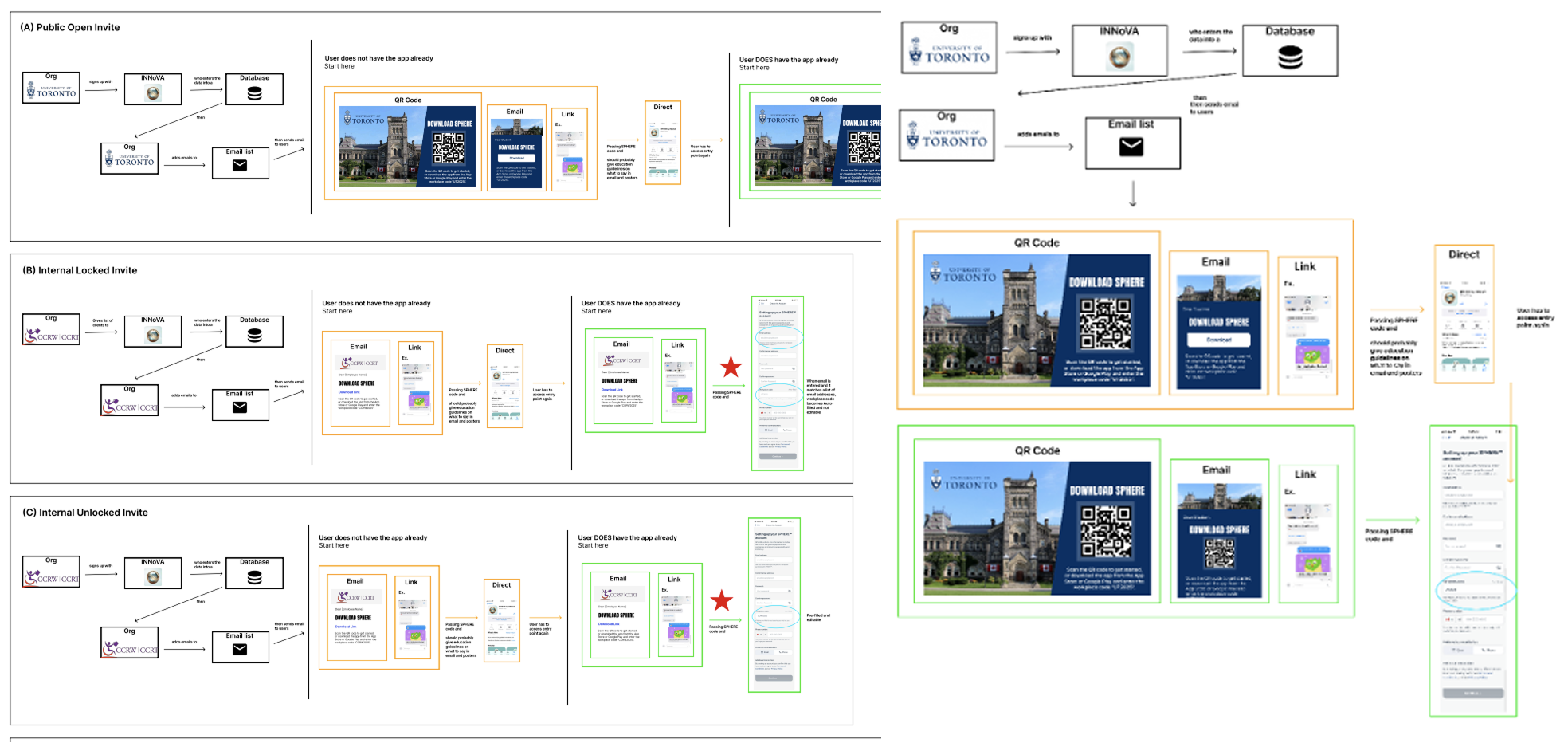Click the INNoVA logo in section C

point(153,576)
